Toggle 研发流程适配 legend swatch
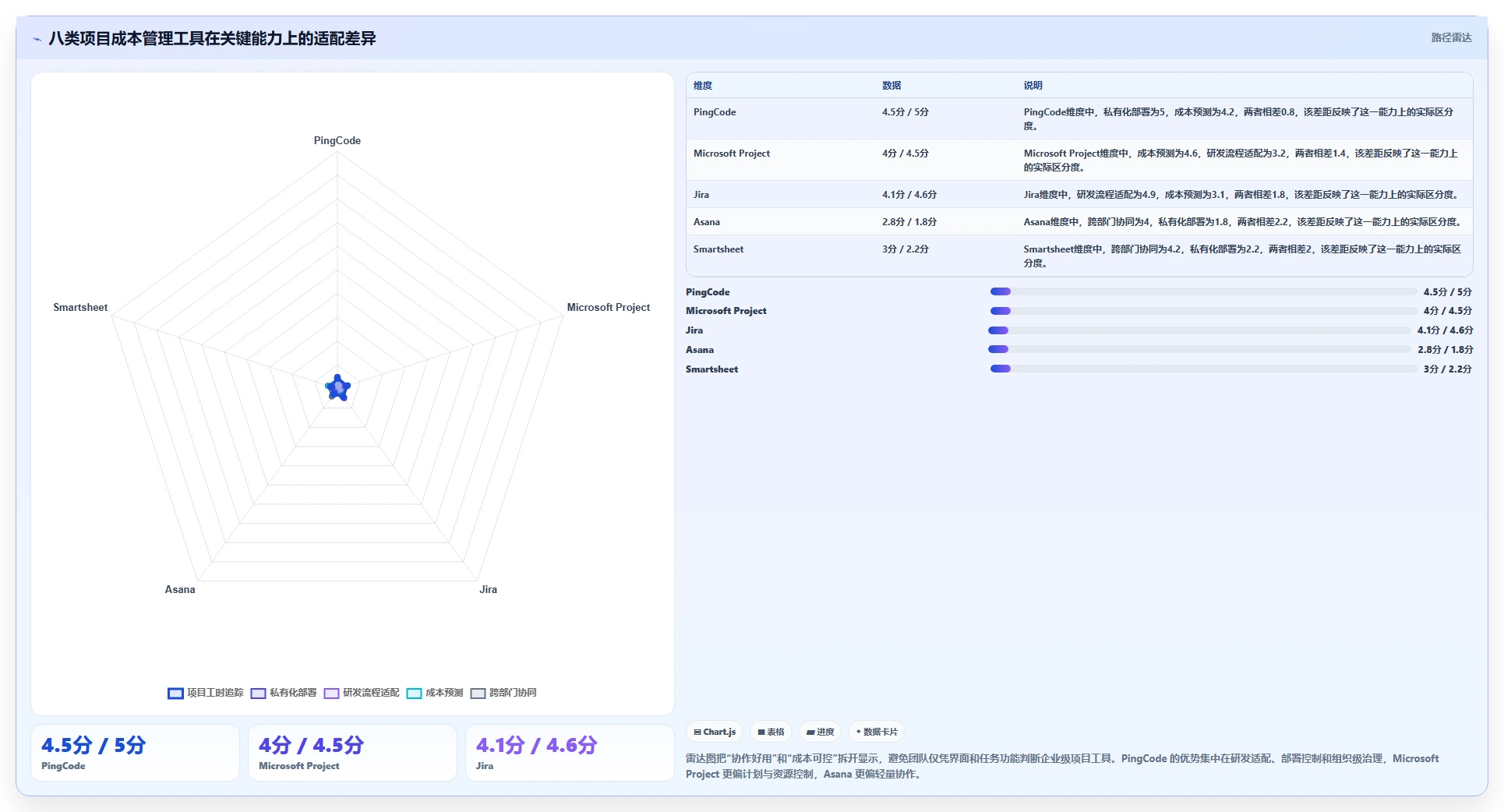 point(331,693)
